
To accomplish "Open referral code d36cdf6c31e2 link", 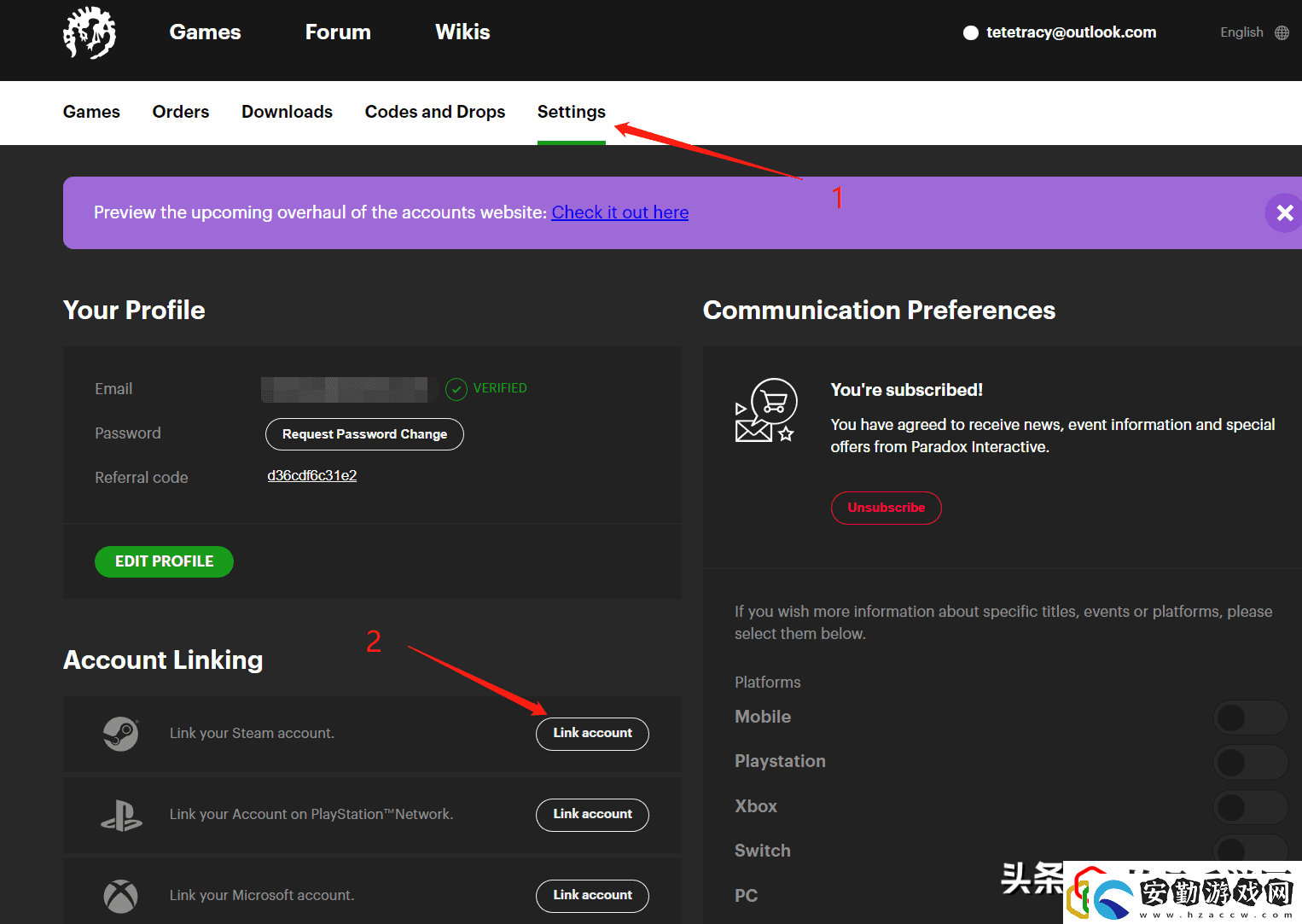I will click(x=312, y=476).
